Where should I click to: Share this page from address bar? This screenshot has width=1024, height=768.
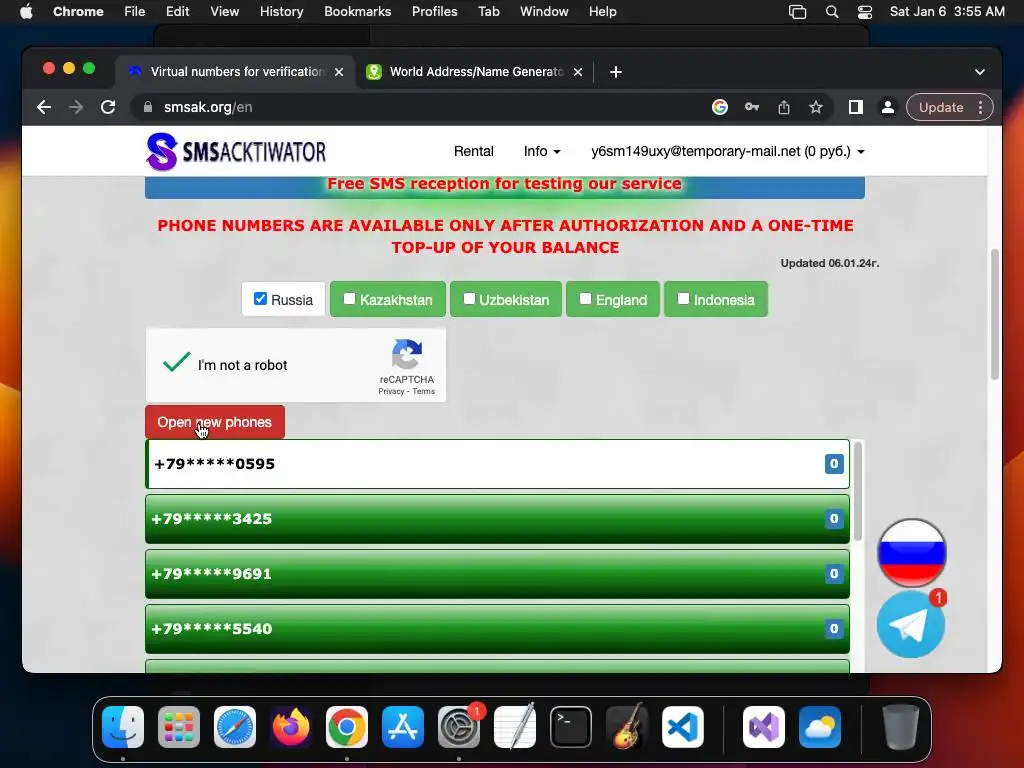tap(784, 107)
